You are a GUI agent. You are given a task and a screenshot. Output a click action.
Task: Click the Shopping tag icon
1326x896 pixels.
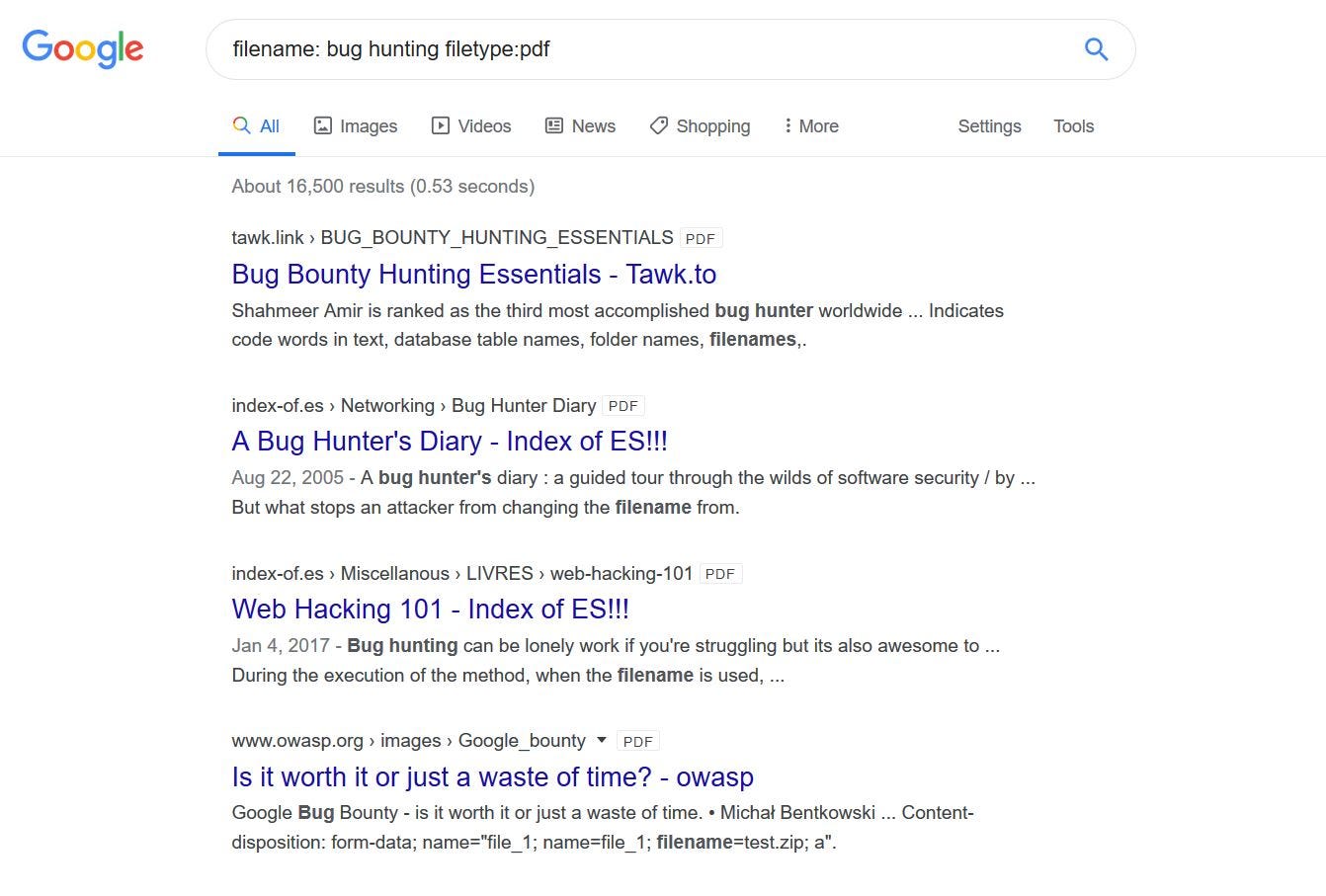click(x=659, y=125)
